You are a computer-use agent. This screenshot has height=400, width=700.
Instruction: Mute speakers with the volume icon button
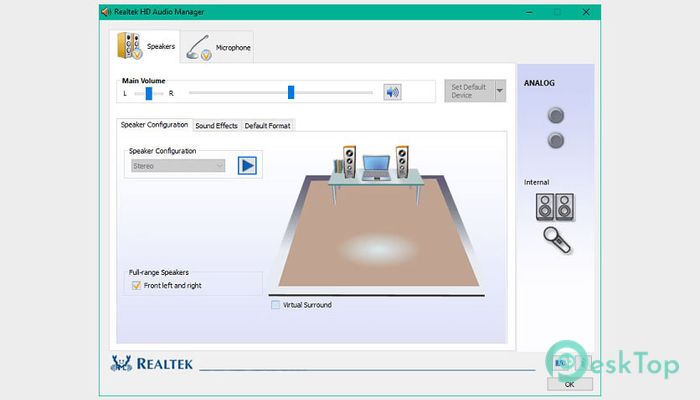pyautogui.click(x=392, y=92)
